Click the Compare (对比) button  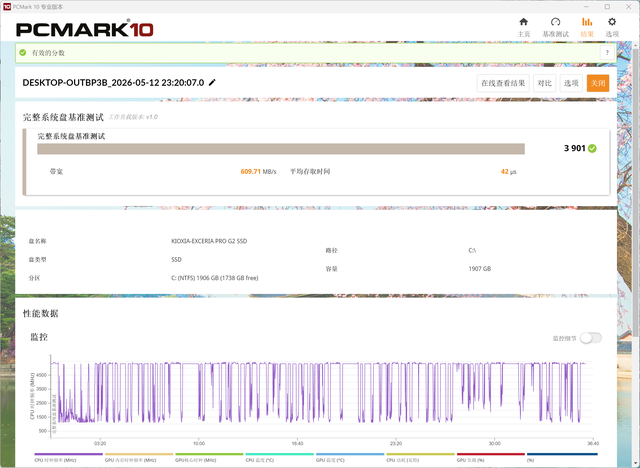point(544,83)
